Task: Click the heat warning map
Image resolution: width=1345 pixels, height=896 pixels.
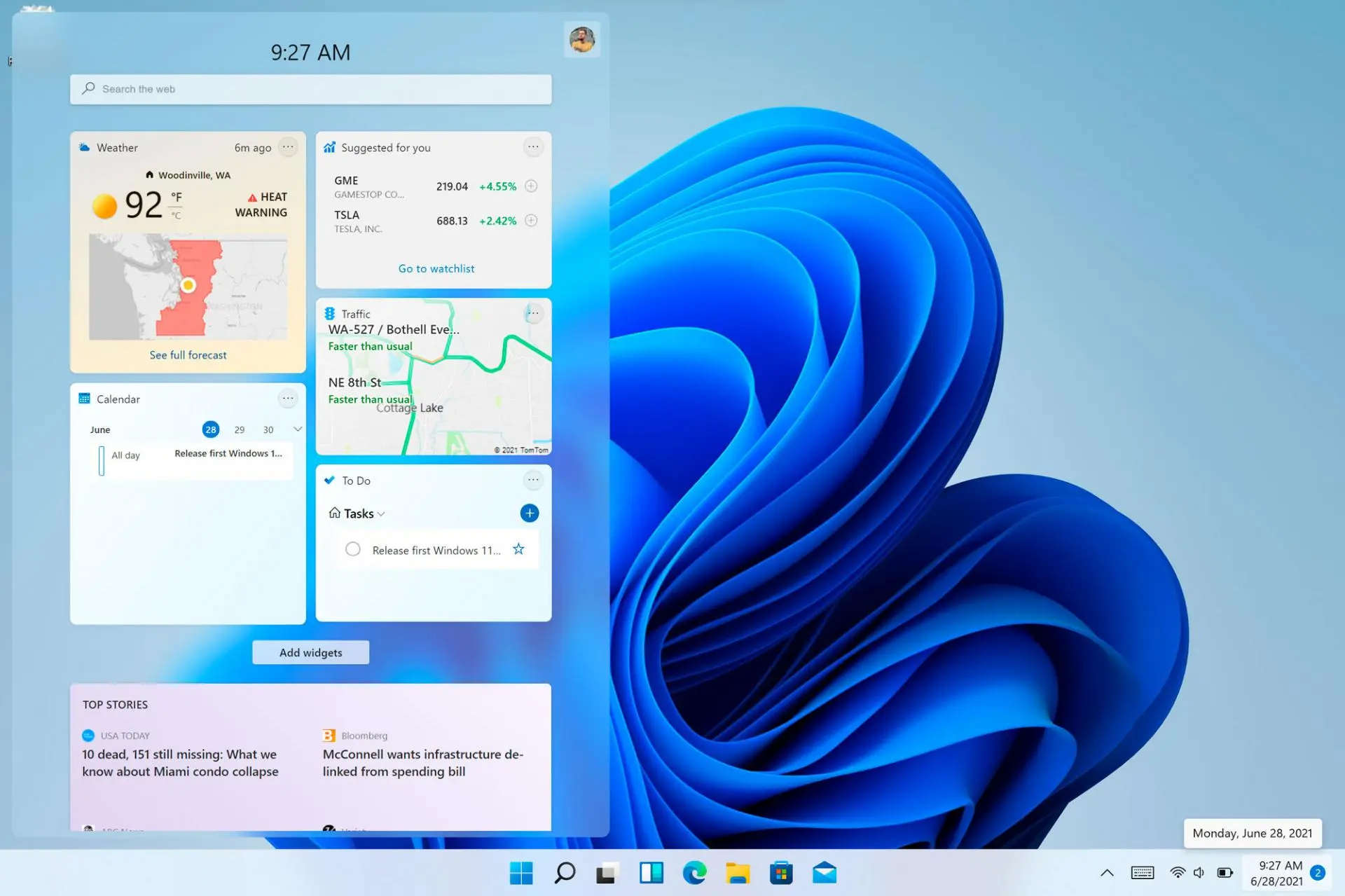Action: pyautogui.click(x=188, y=287)
